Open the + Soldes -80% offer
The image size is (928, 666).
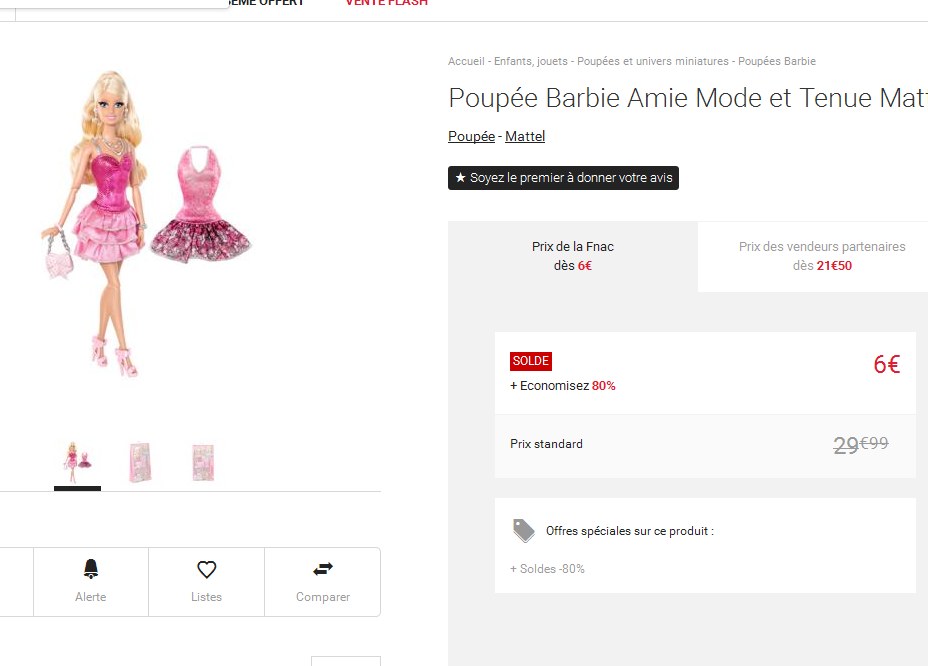(548, 569)
